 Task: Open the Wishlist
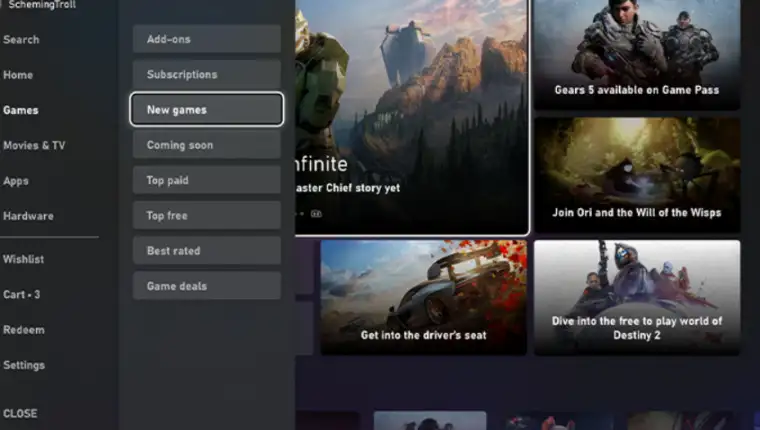click(x=23, y=259)
